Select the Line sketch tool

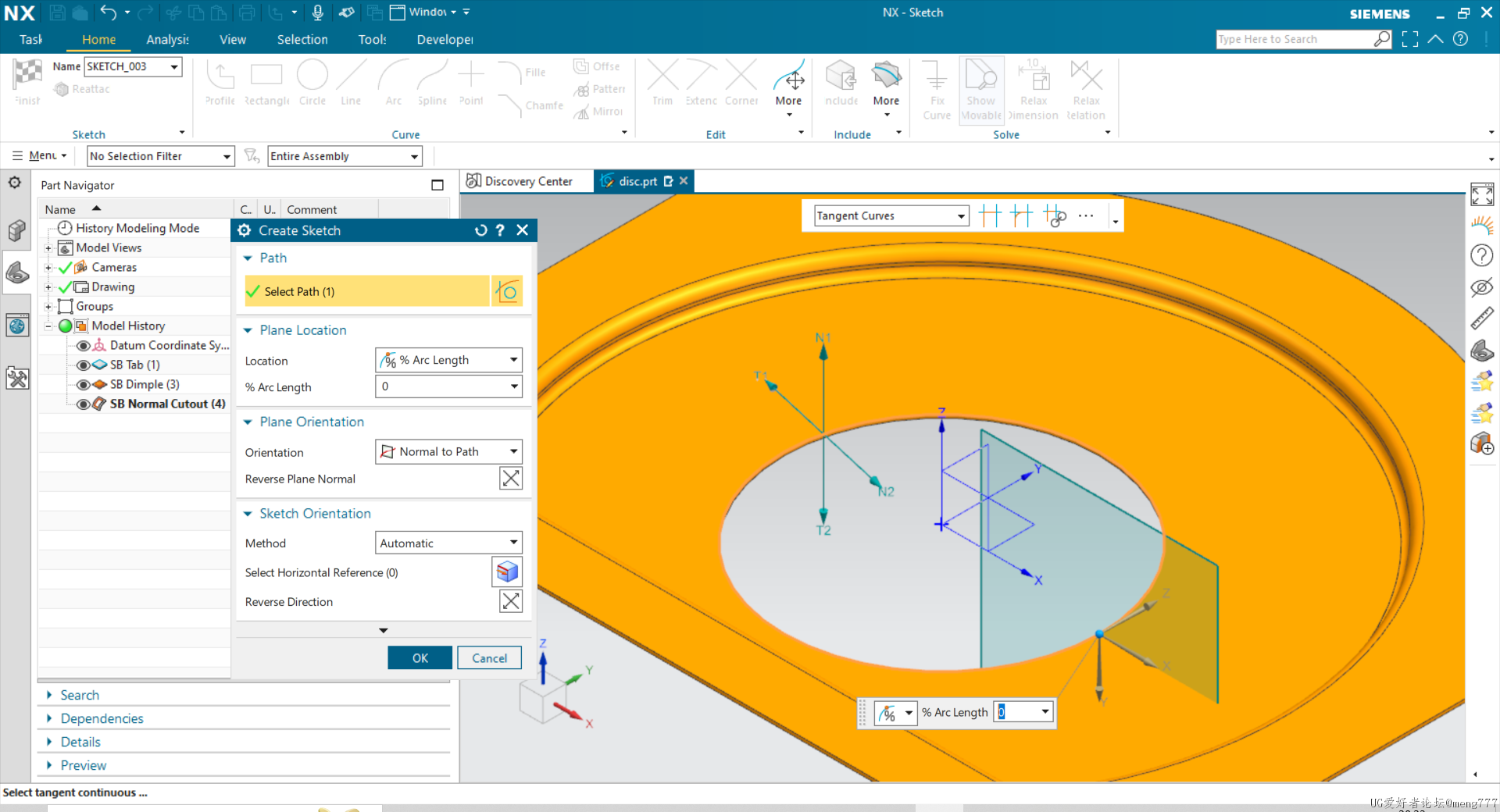point(351,83)
